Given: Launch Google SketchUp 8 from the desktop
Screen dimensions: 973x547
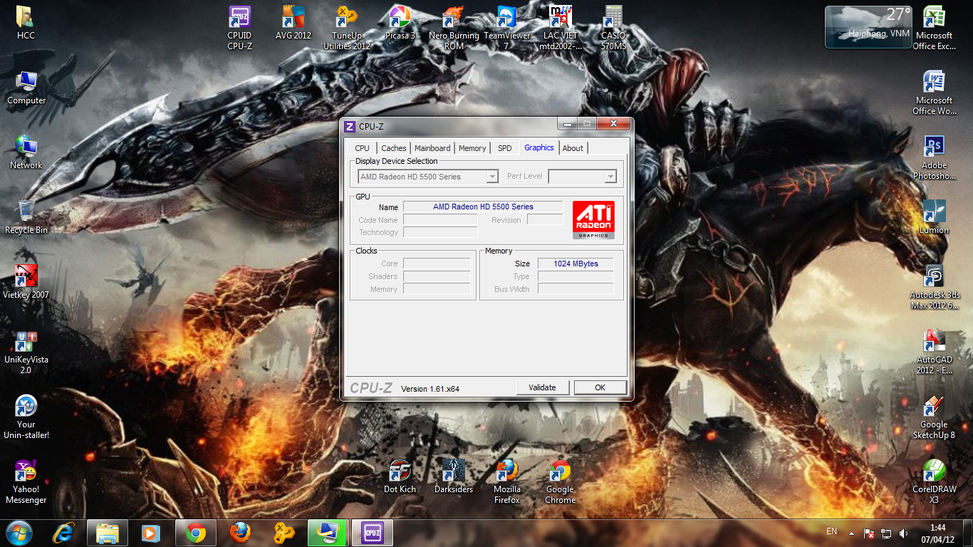Looking at the screenshot, I should [x=934, y=408].
